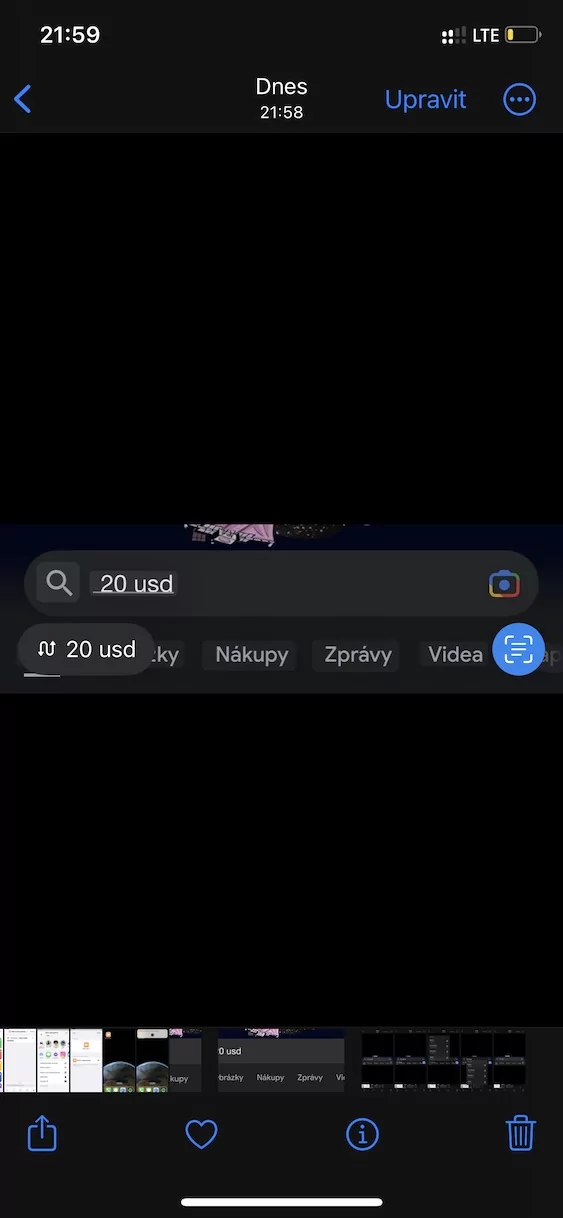The height and width of the screenshot is (1218, 563).
Task: Tap the Google Lens camera icon
Action: tap(504, 584)
